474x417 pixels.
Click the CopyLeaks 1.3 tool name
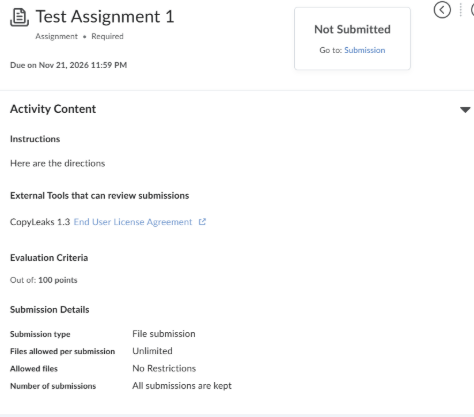click(x=40, y=222)
